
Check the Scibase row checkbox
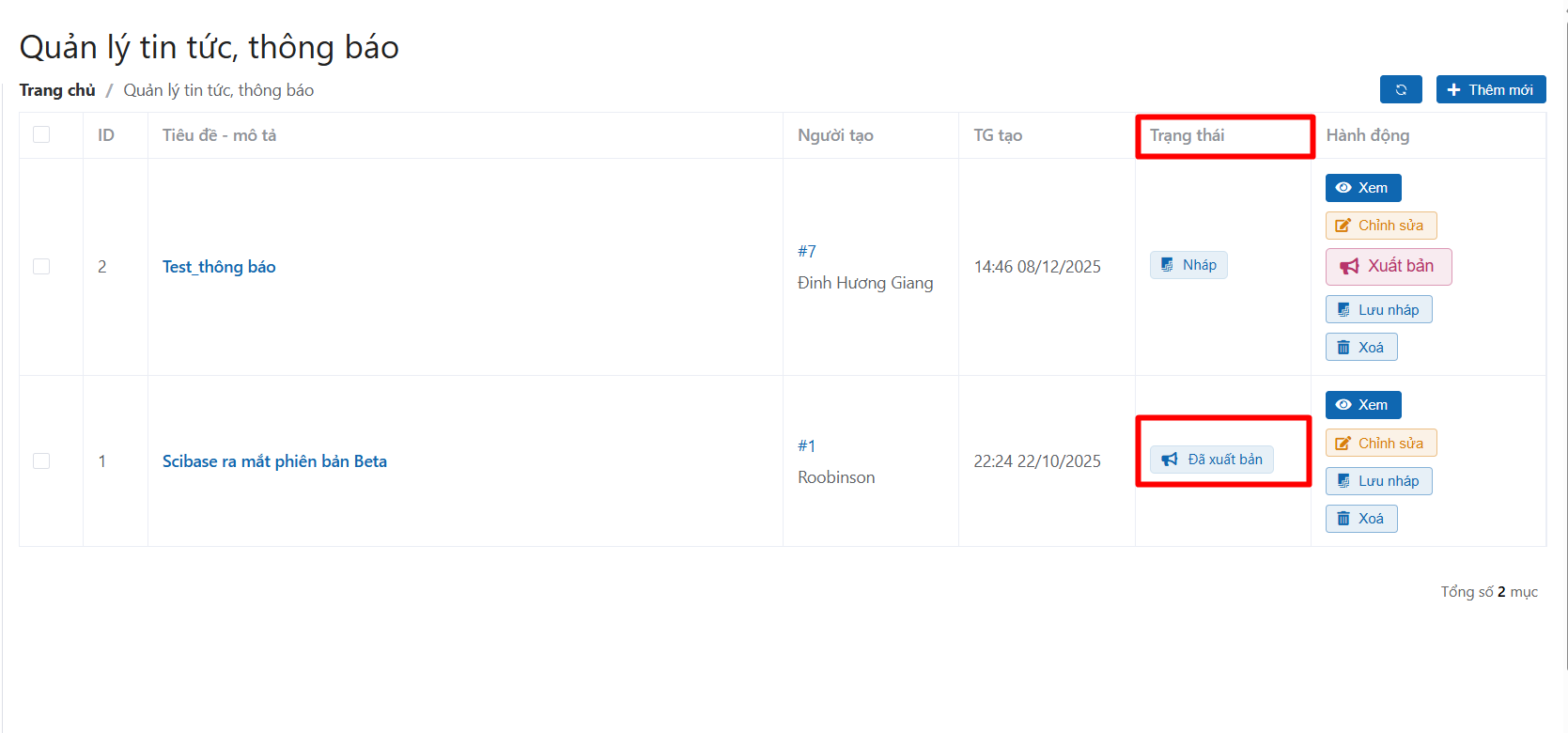click(x=41, y=460)
